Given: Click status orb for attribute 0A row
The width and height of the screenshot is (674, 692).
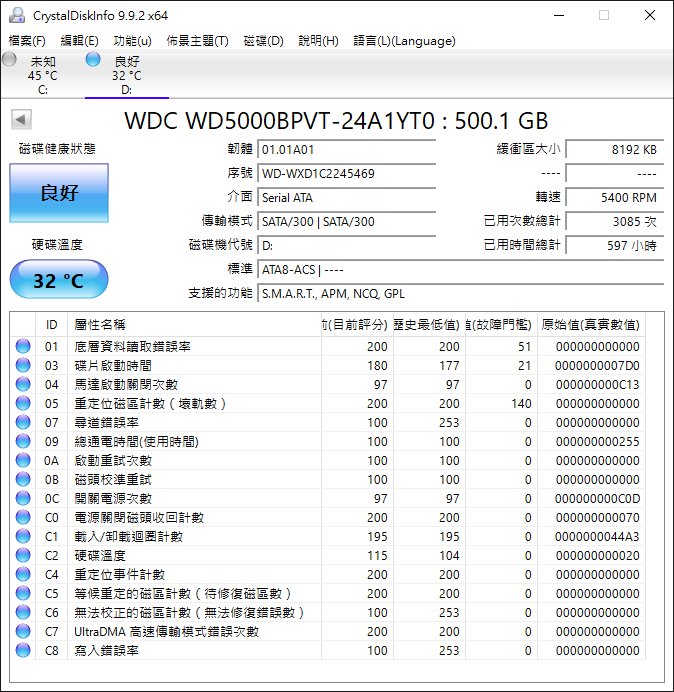Looking at the screenshot, I should (x=23, y=460).
